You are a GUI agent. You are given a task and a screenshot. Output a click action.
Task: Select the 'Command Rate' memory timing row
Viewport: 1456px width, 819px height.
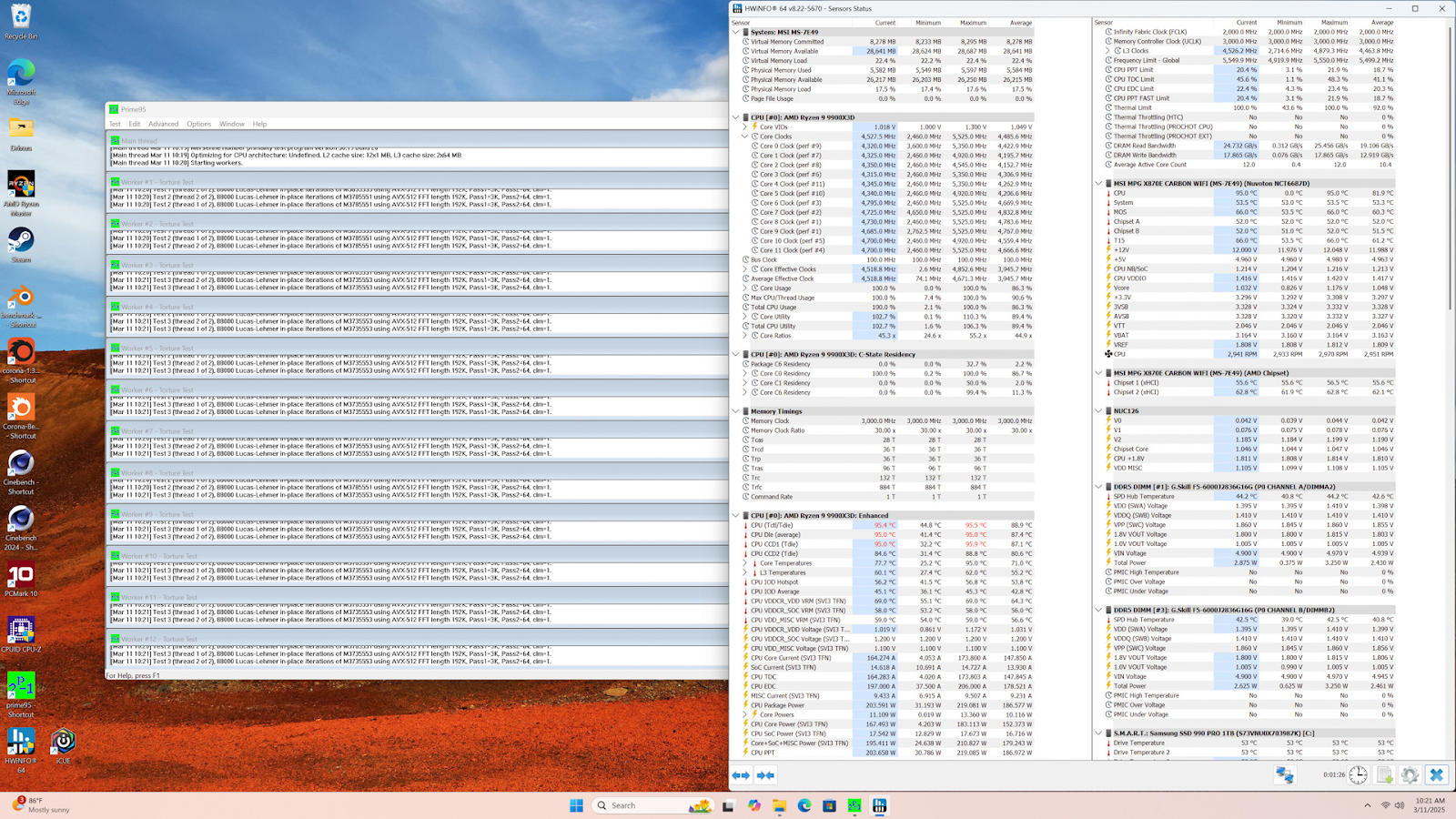[x=888, y=497]
